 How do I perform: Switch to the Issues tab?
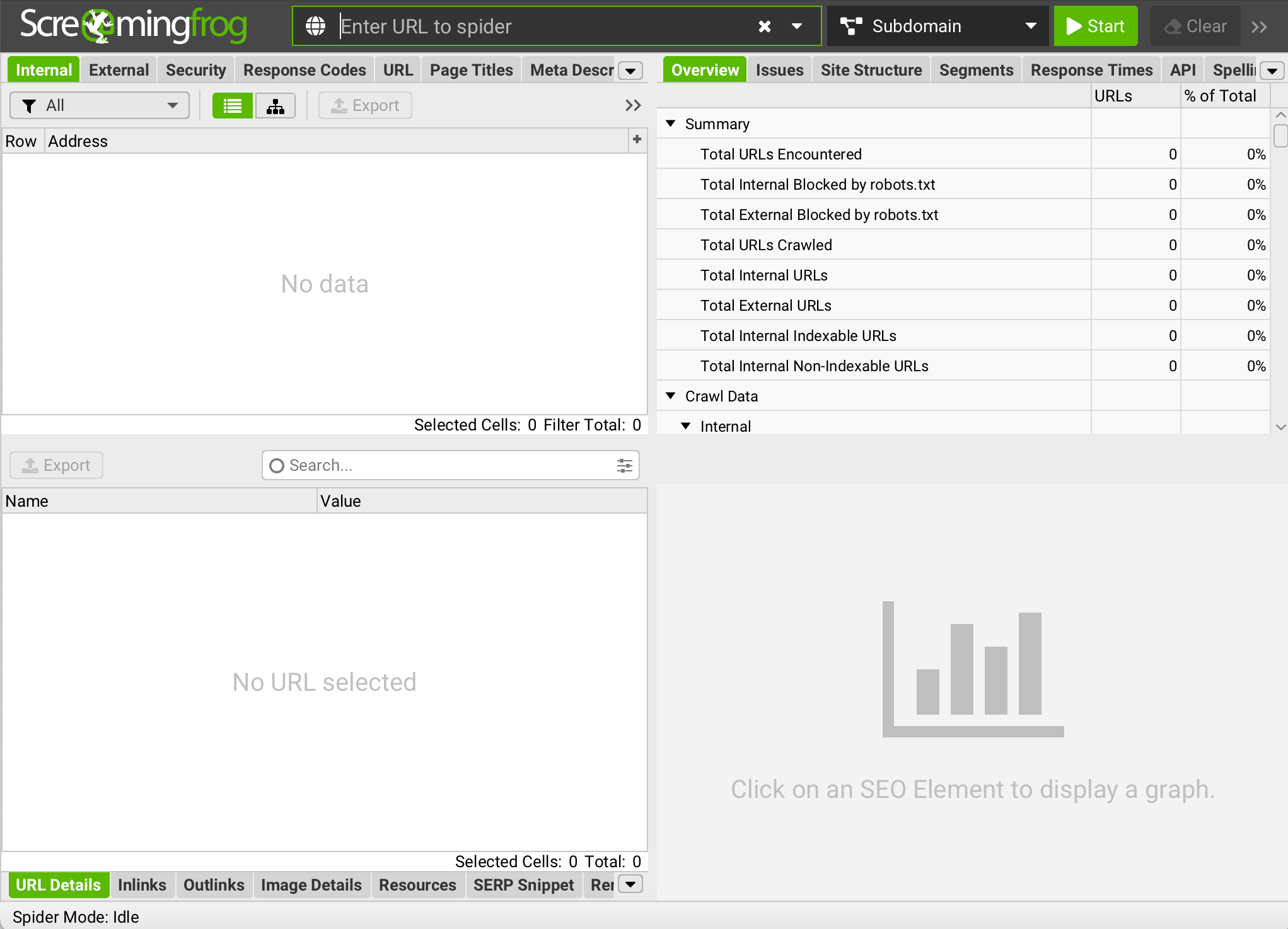point(779,69)
